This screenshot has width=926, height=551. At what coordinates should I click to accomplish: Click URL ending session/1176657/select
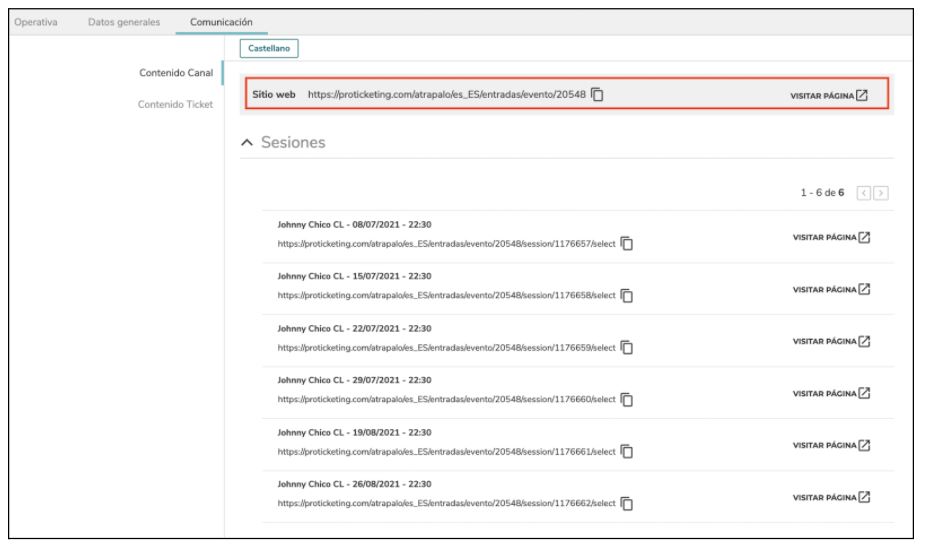point(446,243)
